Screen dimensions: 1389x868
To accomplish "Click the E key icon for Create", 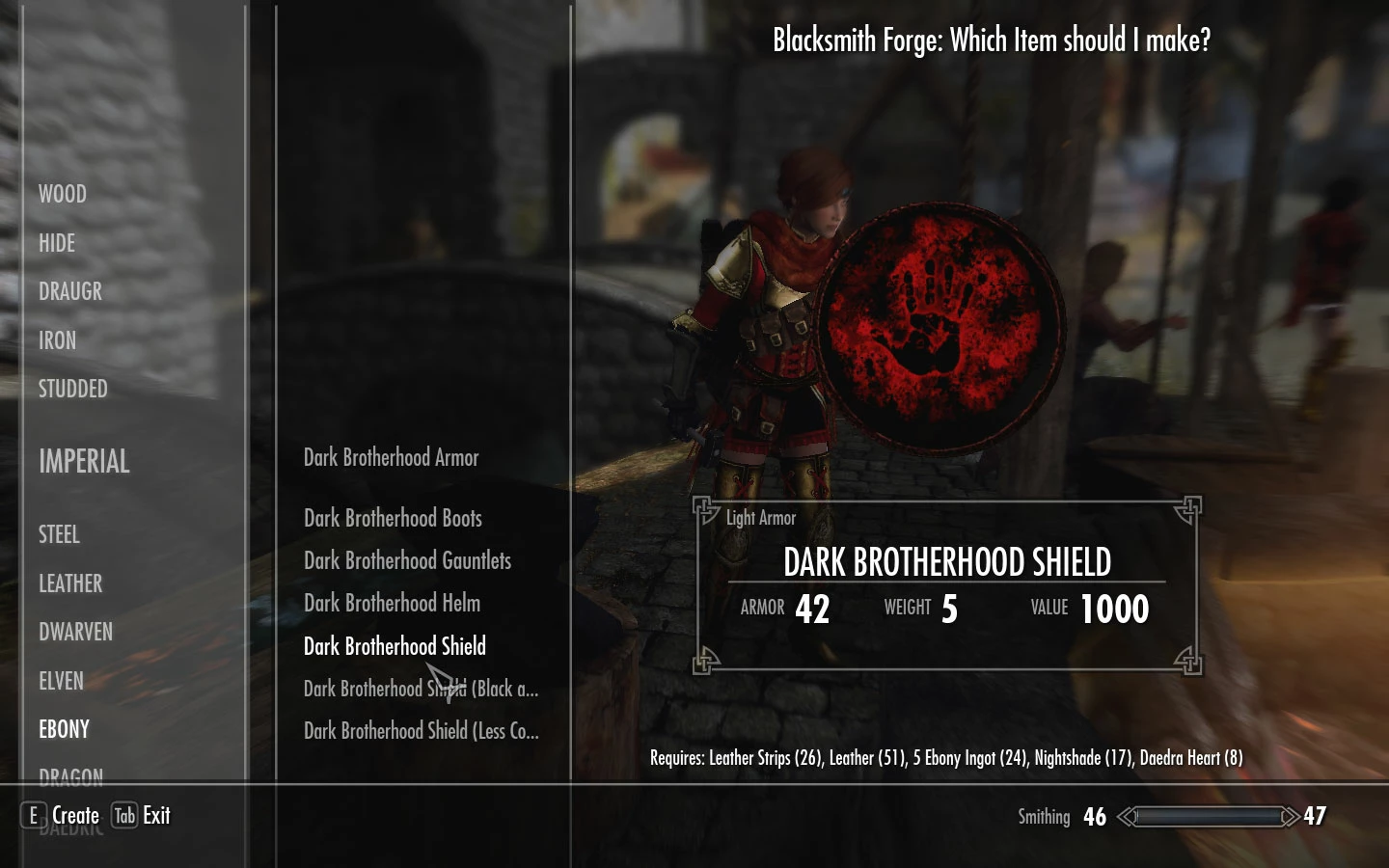I will [34, 816].
